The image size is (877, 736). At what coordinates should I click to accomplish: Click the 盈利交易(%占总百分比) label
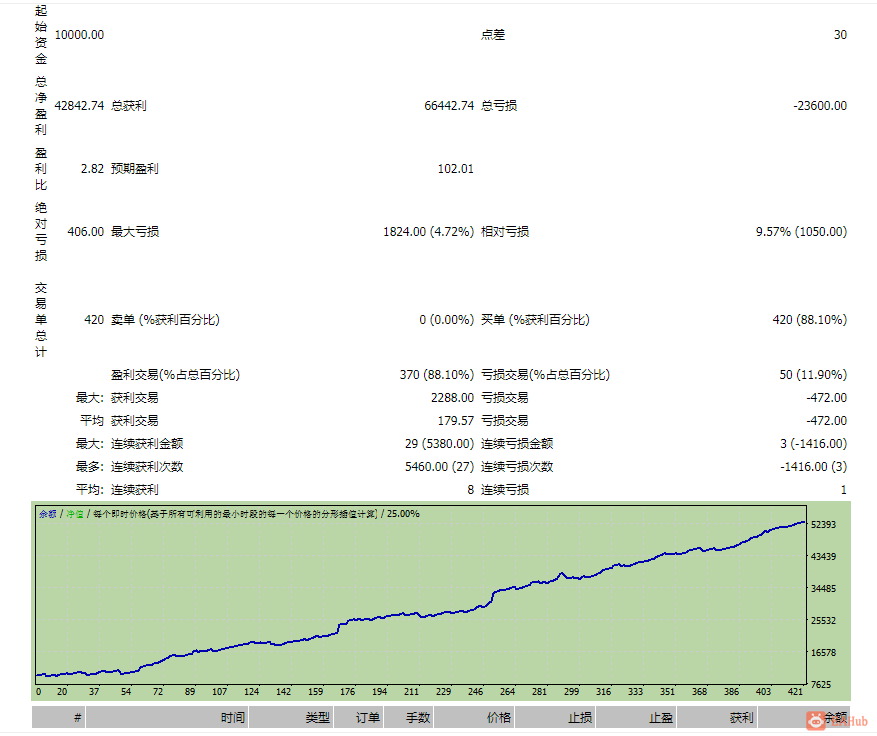pos(175,375)
